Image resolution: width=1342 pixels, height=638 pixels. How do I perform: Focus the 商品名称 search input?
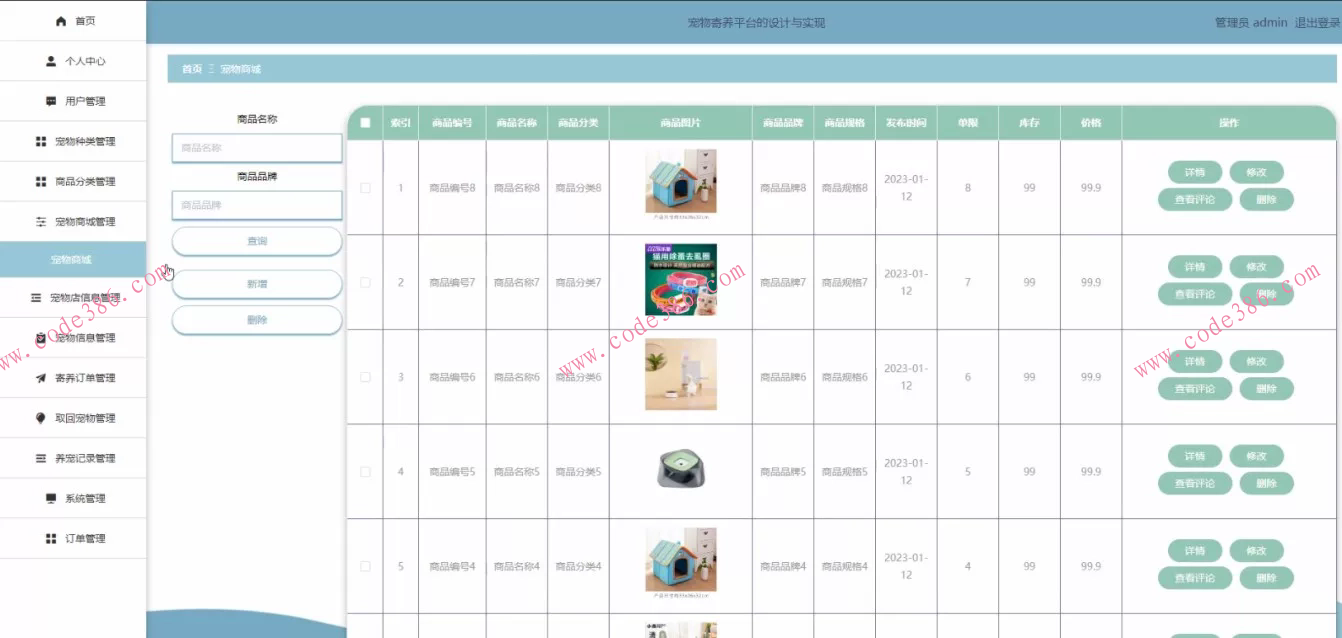(257, 148)
